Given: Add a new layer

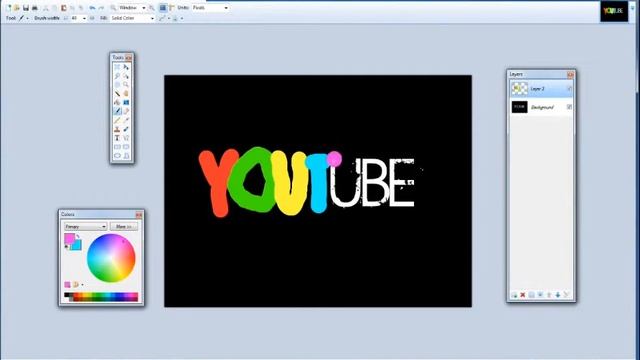Looking at the screenshot, I should [514, 295].
